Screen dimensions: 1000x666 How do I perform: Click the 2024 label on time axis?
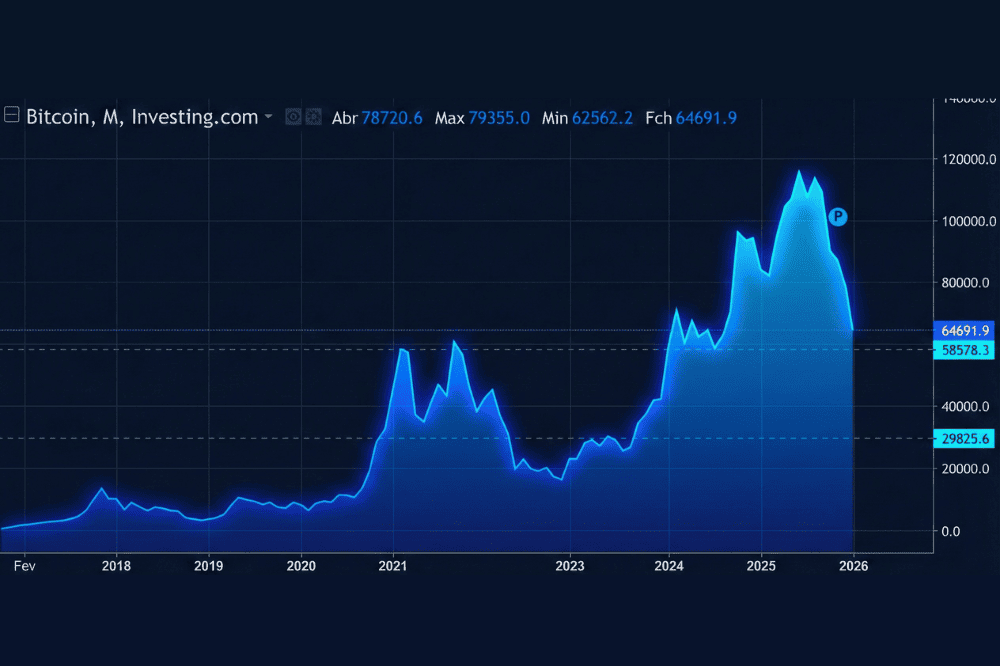[x=669, y=565]
